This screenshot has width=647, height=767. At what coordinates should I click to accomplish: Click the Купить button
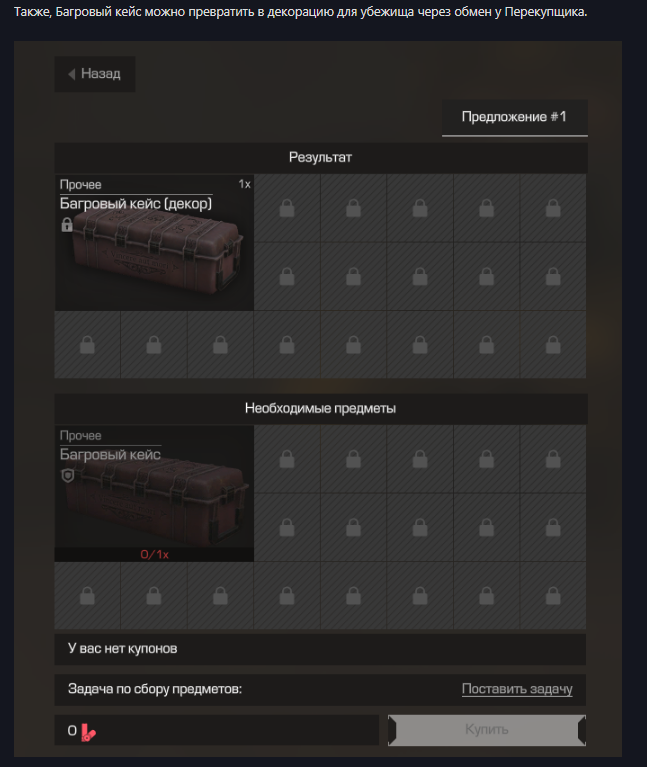[487, 730]
